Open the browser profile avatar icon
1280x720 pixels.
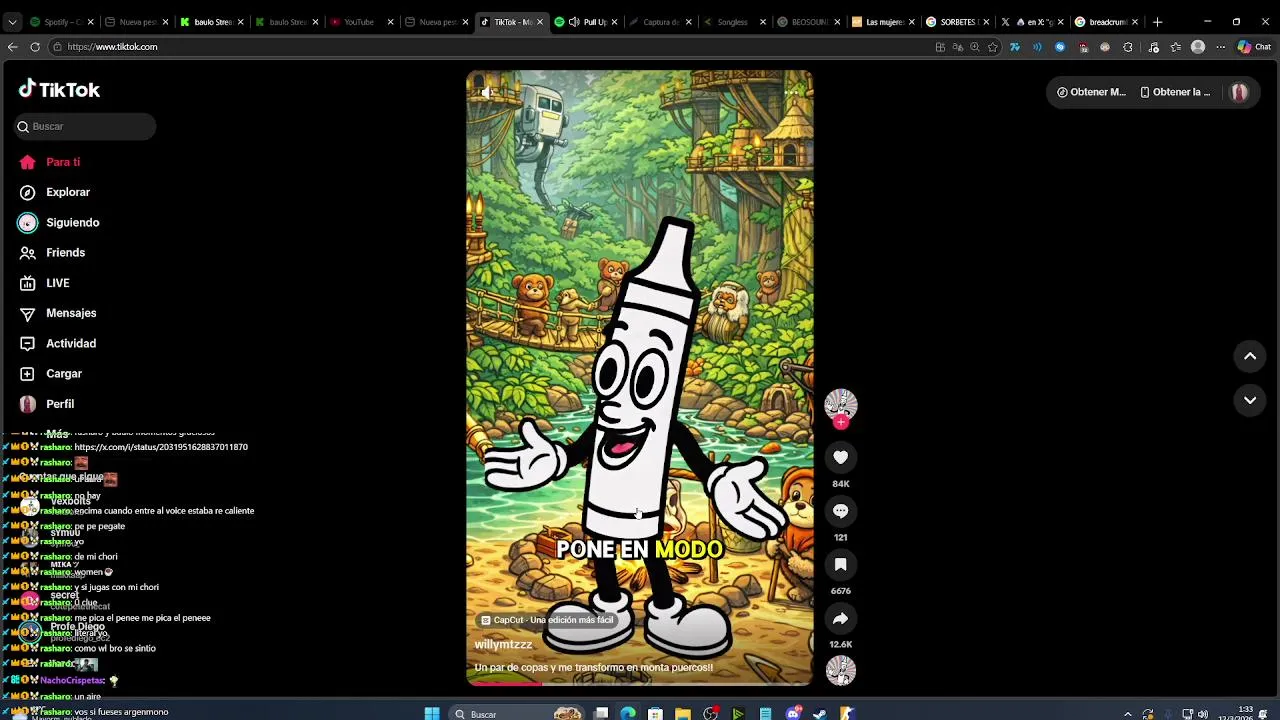(1198, 47)
